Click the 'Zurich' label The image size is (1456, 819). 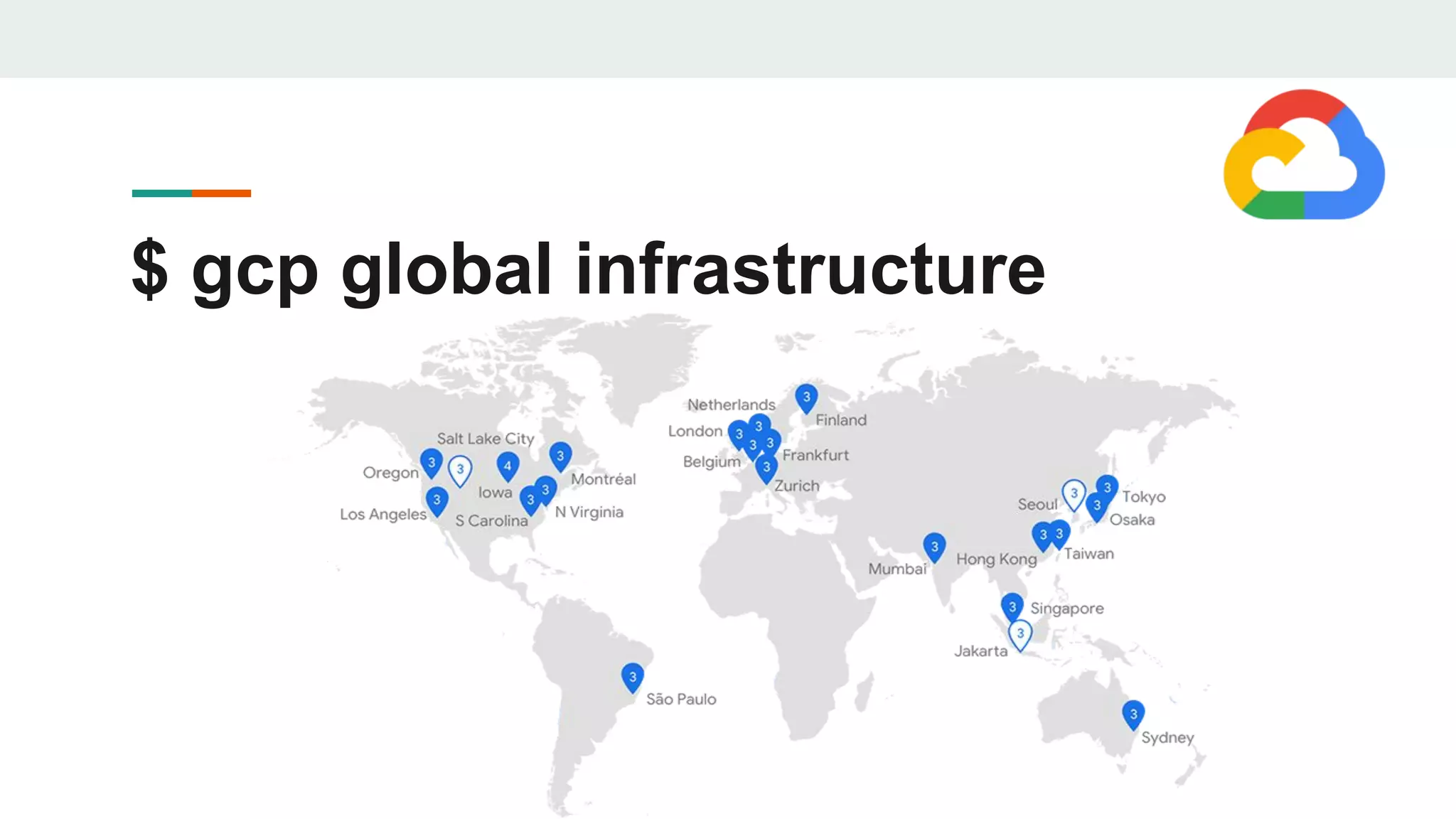797,486
